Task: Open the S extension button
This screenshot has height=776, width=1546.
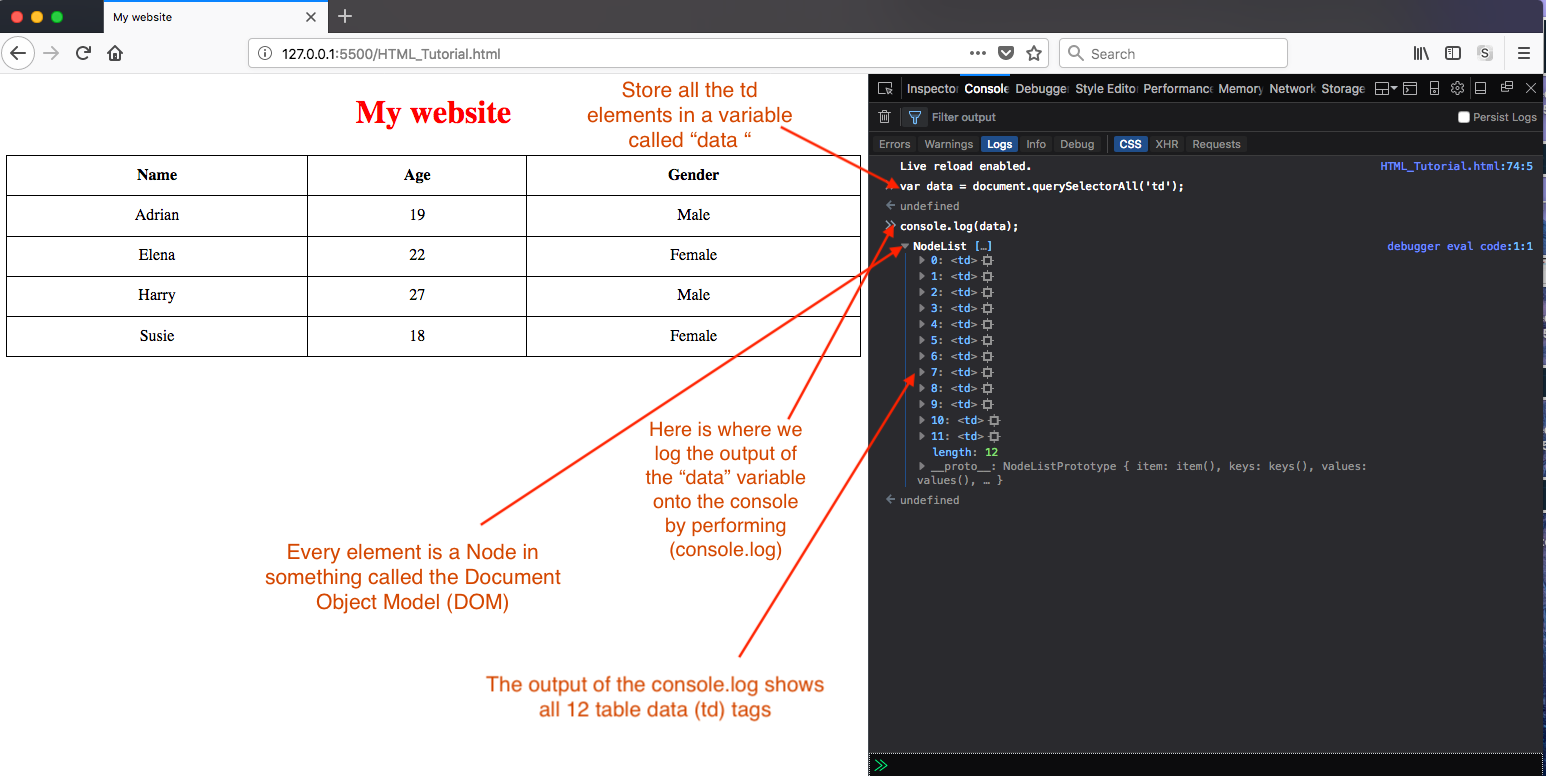Action: [x=1485, y=53]
